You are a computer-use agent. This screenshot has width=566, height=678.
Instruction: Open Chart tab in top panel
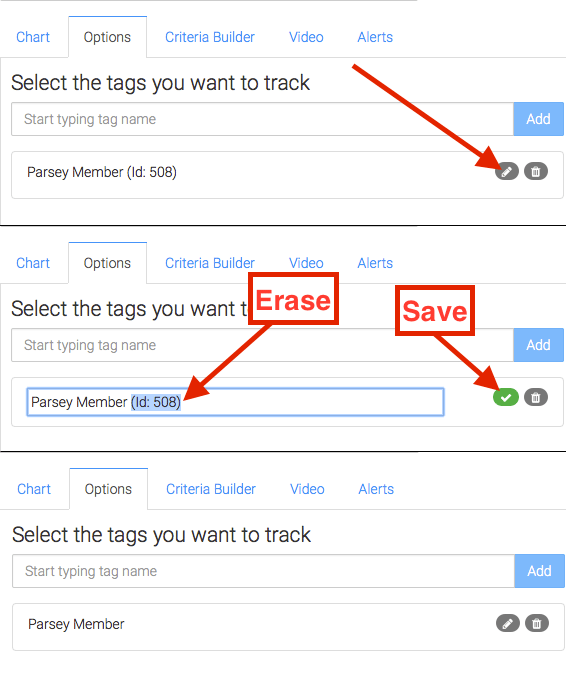coord(33,37)
